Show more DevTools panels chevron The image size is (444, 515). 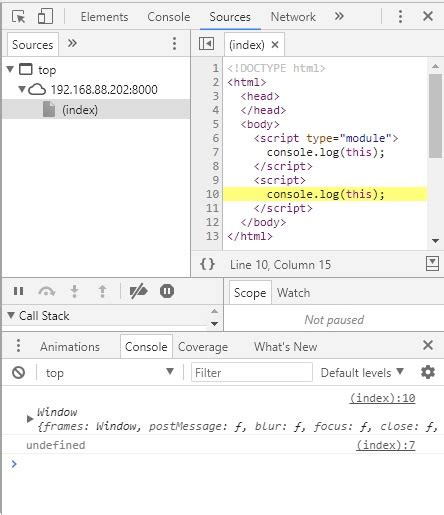point(339,16)
